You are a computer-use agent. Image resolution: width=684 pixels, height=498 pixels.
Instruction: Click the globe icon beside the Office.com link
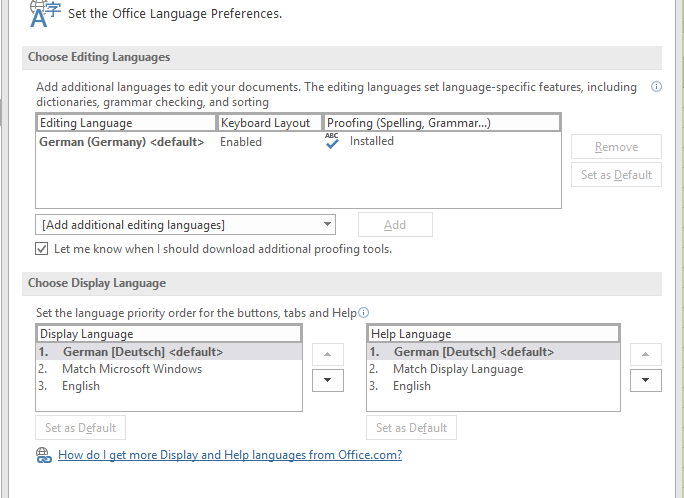(43, 455)
